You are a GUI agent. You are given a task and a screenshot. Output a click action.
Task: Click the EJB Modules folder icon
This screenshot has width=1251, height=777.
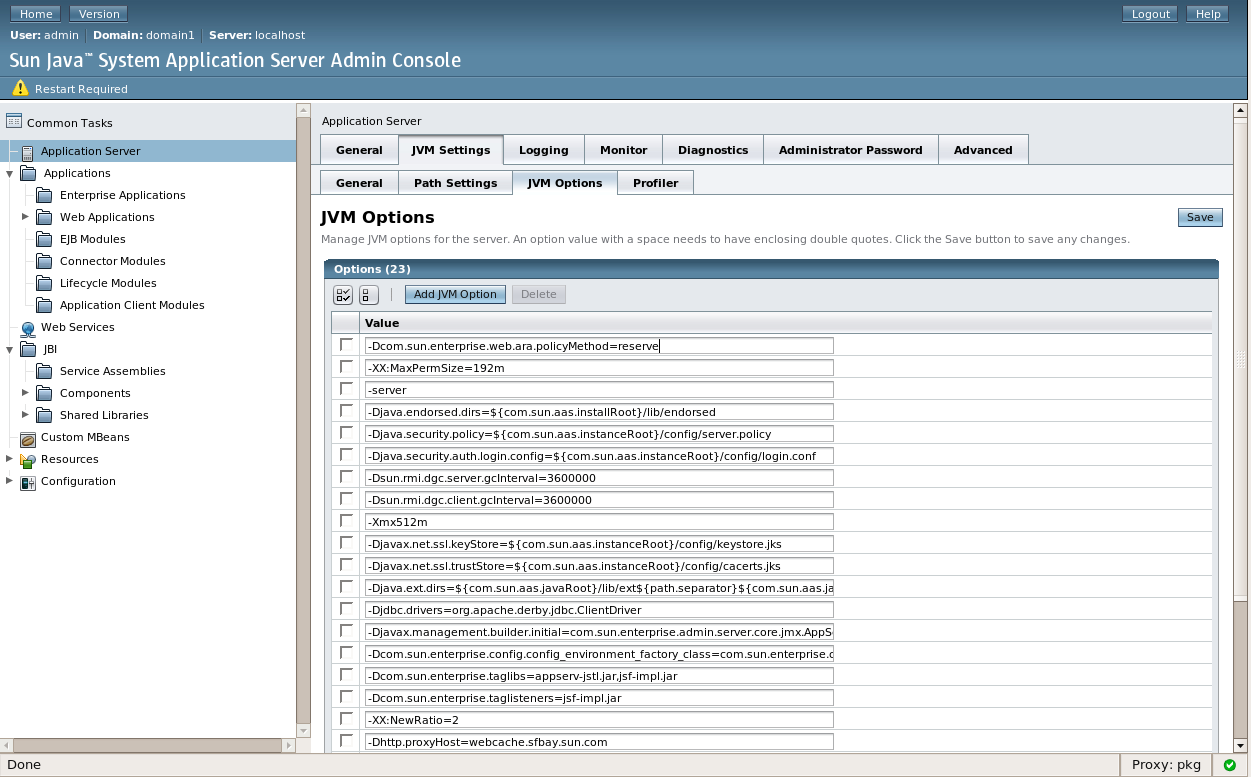click(44, 239)
